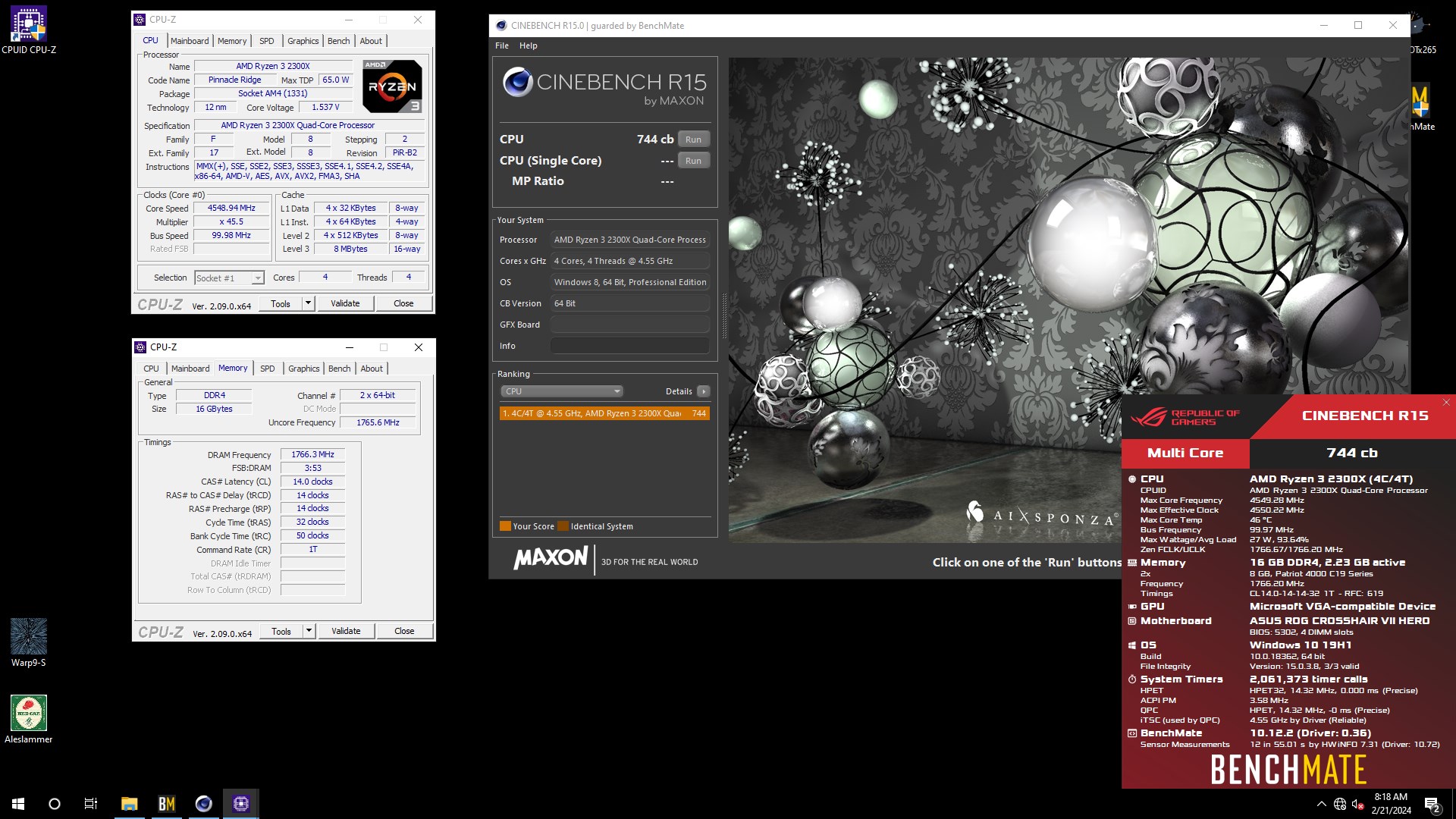Image resolution: width=1456 pixels, height=819 pixels.
Task: Click Close button in lower CPU-Z window
Action: [404, 631]
